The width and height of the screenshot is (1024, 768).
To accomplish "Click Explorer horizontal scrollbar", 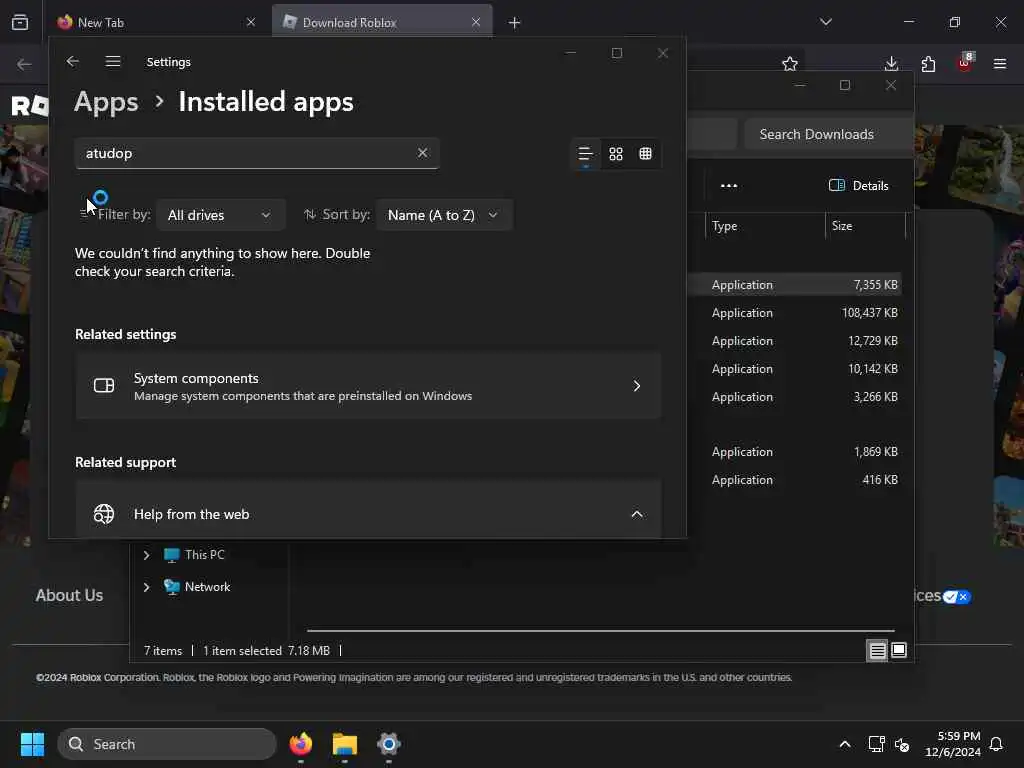I will coord(600,631).
